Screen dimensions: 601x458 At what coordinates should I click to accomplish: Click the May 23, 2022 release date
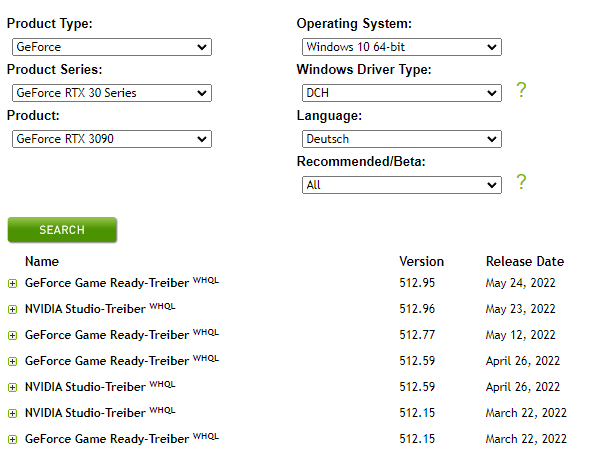520,309
